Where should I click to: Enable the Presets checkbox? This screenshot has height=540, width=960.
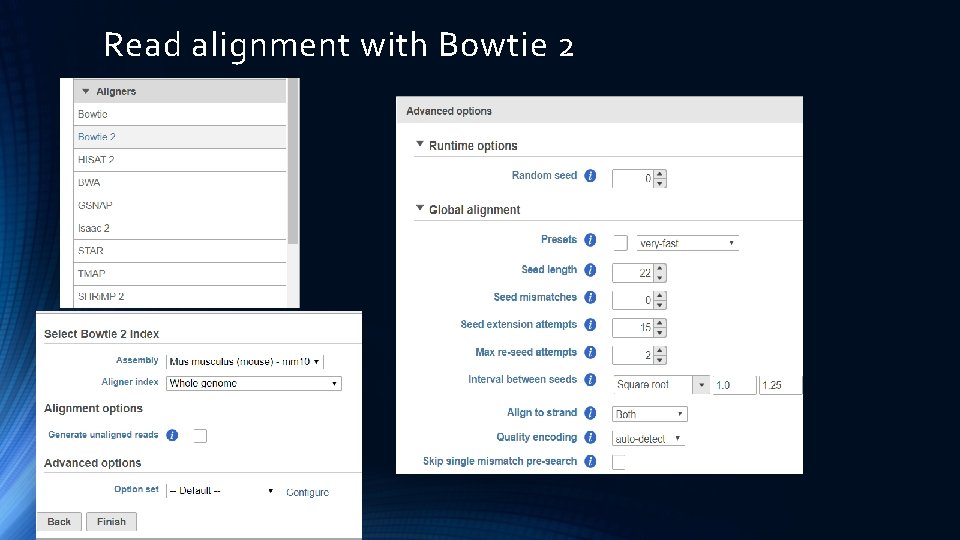(620, 243)
